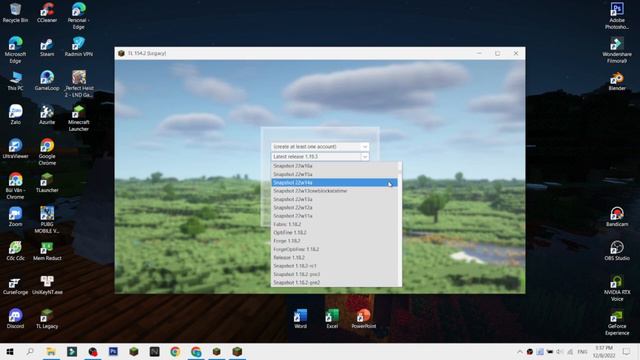Select Release 1.18.2 version entry
This screenshot has width=640, height=360.
(334, 258)
